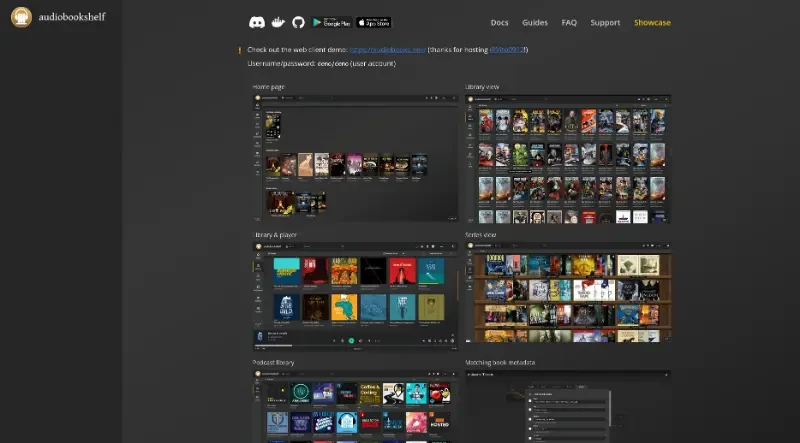The height and width of the screenshot is (443, 800).
Task: Open the Home page screenshot thumbnail
Action: tap(356, 158)
